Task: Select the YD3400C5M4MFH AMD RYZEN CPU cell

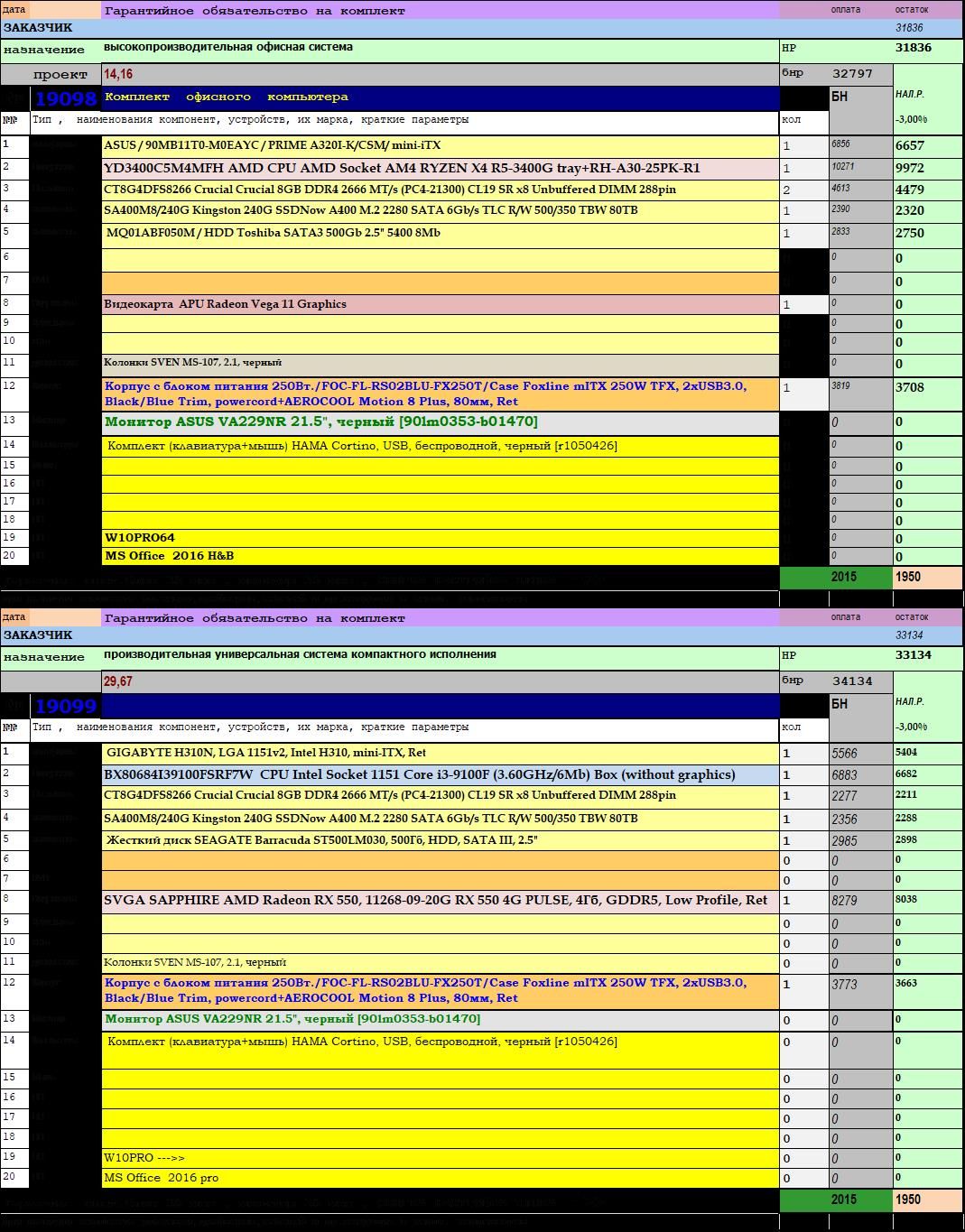Action: (x=441, y=168)
